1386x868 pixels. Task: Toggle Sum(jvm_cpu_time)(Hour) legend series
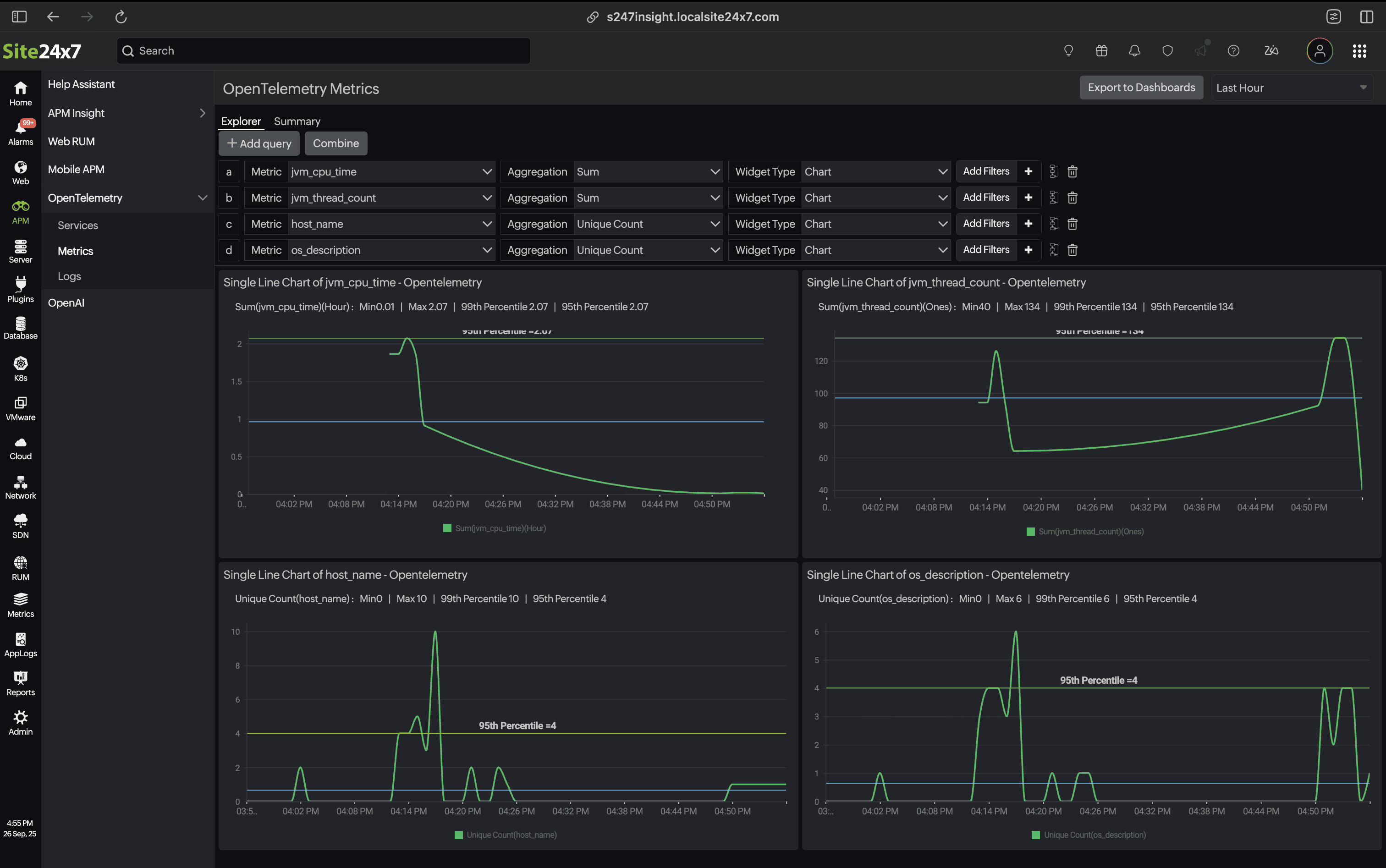coord(495,528)
